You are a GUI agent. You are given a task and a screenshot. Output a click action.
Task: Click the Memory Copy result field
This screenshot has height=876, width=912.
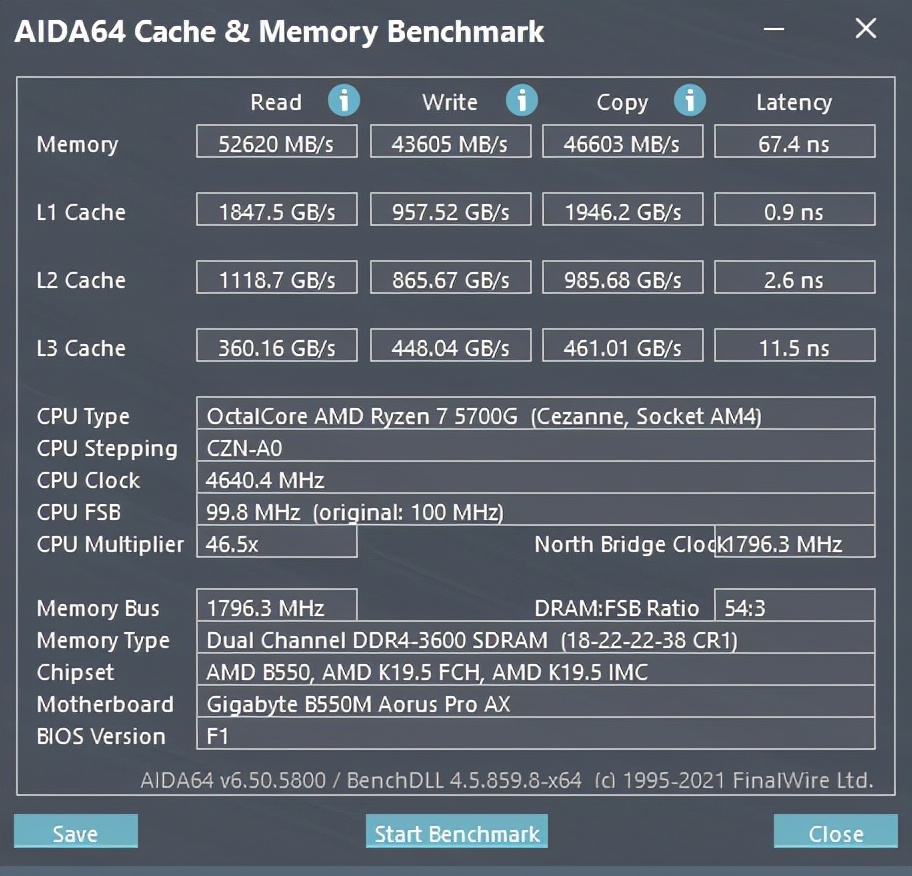click(622, 143)
